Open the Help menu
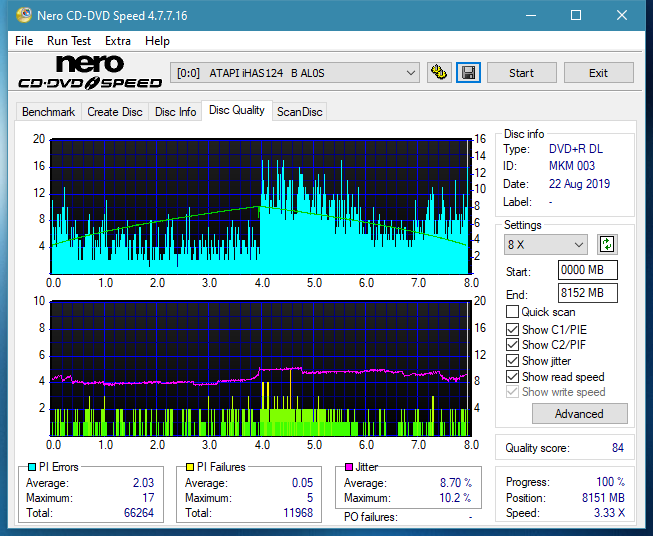This screenshot has height=536, width=653. 157,41
